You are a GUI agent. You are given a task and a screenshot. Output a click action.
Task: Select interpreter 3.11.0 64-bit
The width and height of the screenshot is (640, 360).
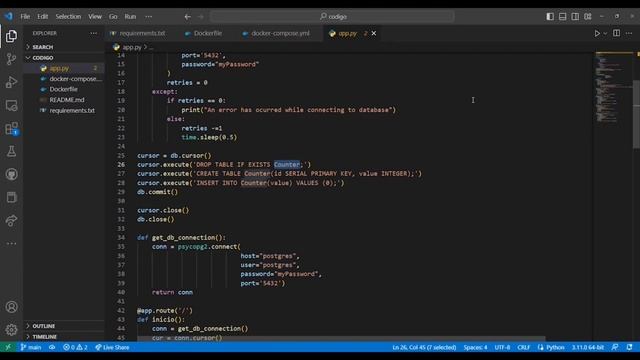click(x=587, y=347)
